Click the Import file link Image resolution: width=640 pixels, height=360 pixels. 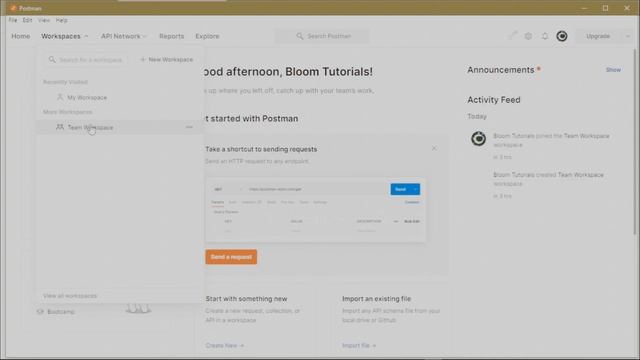pyautogui.click(x=359, y=345)
